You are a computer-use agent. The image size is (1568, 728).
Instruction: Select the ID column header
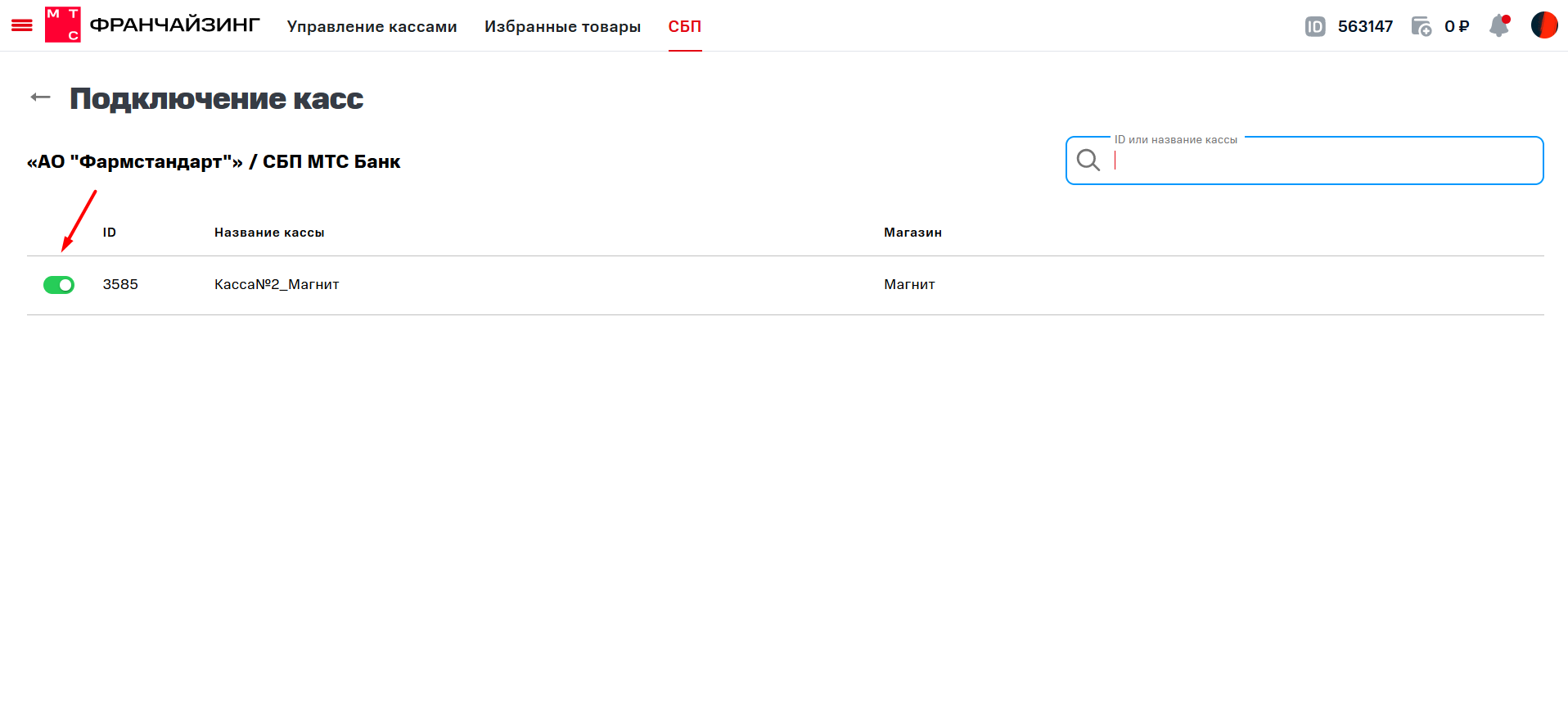click(x=110, y=233)
